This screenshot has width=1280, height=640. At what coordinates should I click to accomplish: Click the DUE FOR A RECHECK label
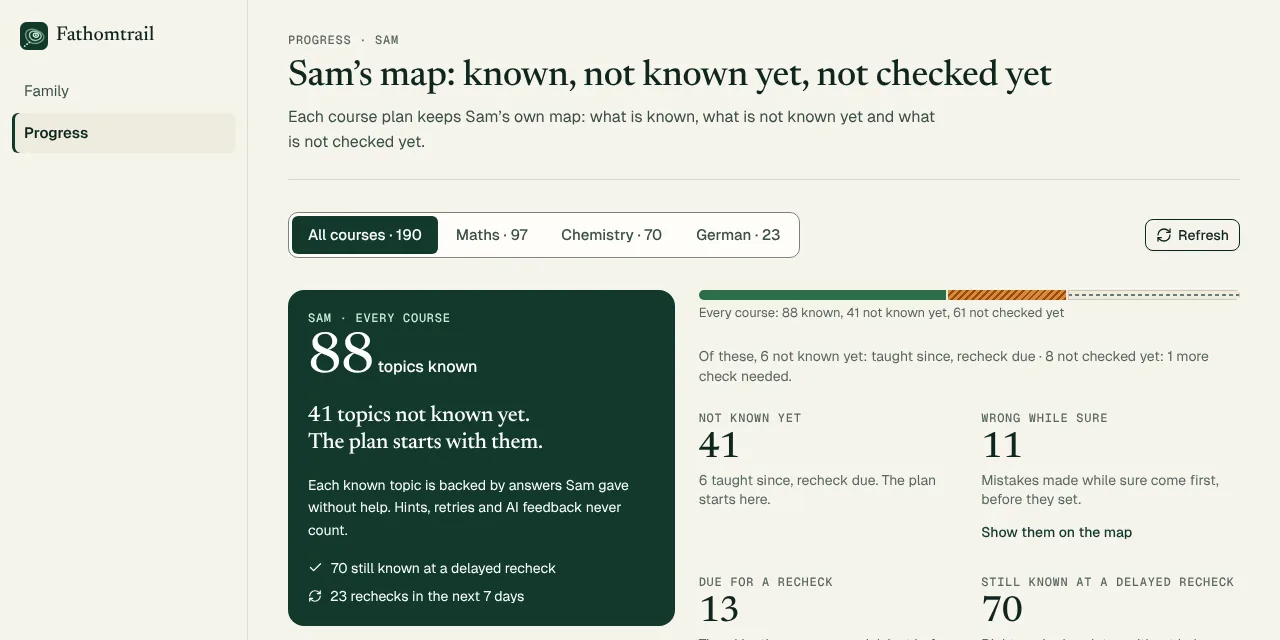point(766,582)
